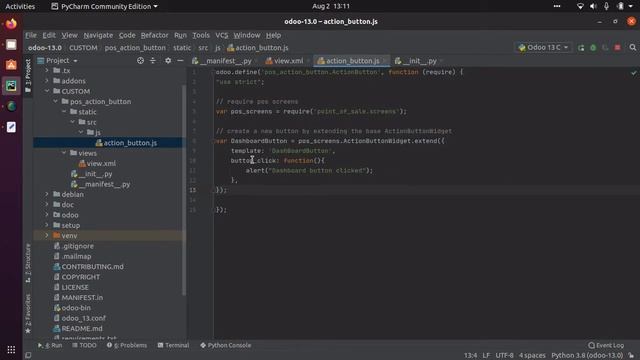Open the Problems tool window
The image size is (640, 360).
[x=127, y=345]
